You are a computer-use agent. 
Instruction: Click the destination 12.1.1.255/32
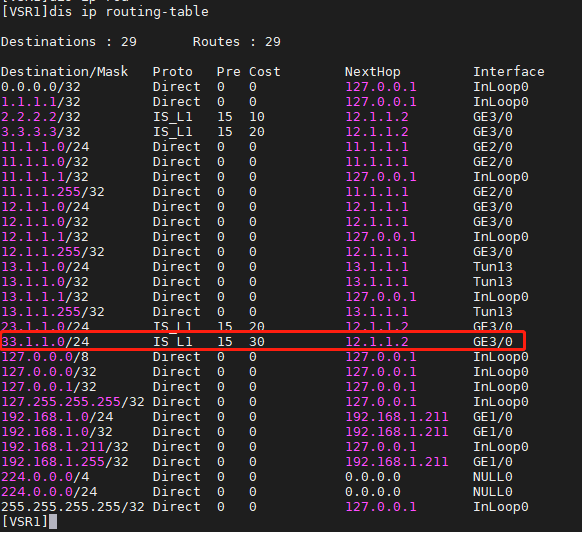click(53, 252)
